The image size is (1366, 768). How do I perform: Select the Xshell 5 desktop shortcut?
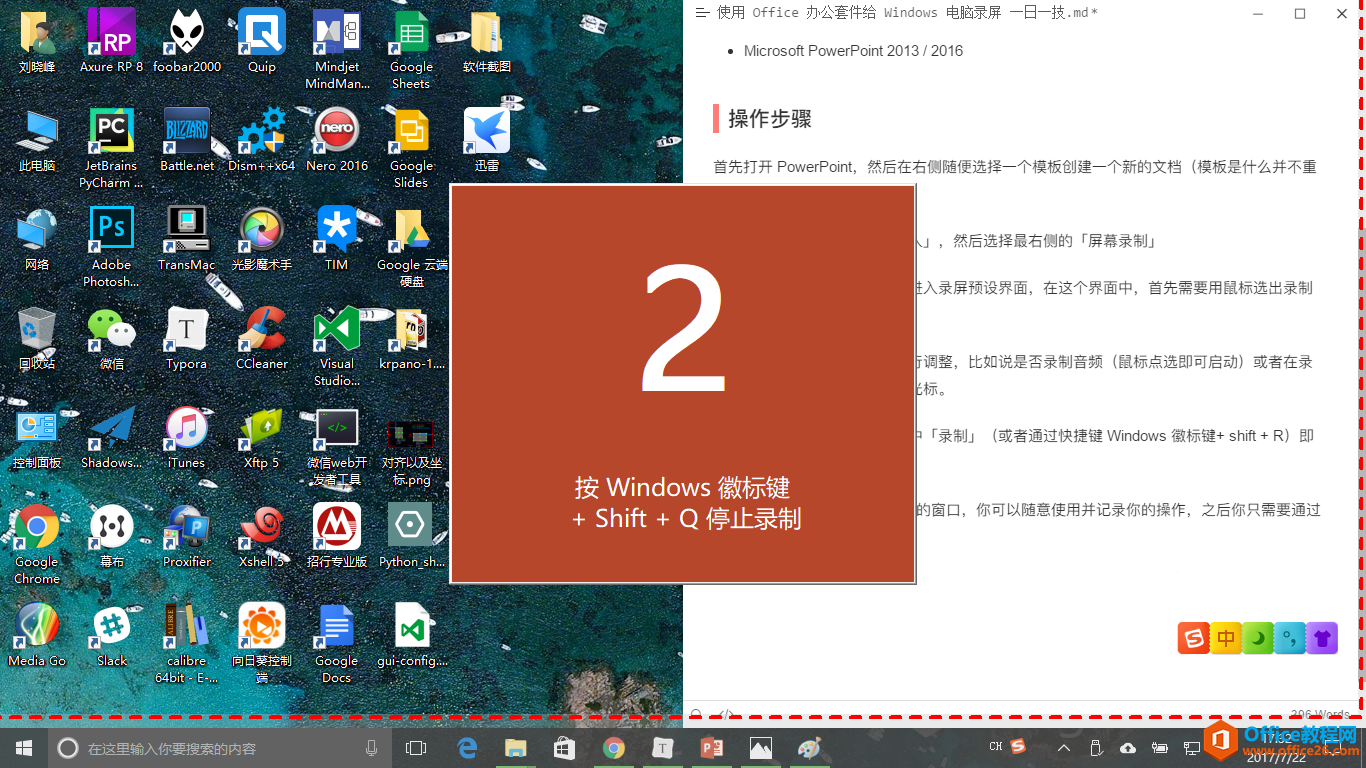pyautogui.click(x=262, y=536)
